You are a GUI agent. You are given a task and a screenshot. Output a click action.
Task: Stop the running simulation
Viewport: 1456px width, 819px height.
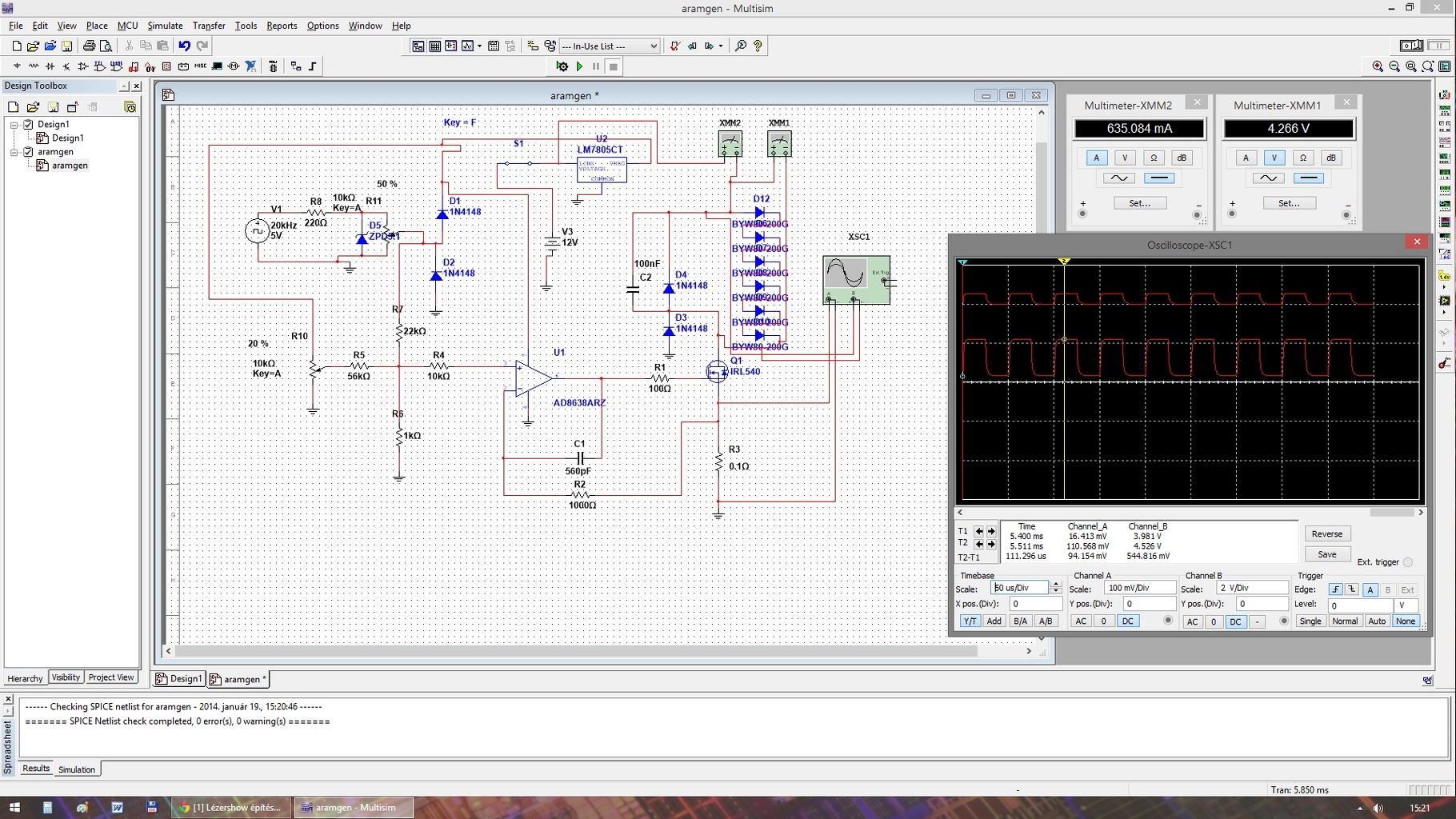click(x=614, y=66)
